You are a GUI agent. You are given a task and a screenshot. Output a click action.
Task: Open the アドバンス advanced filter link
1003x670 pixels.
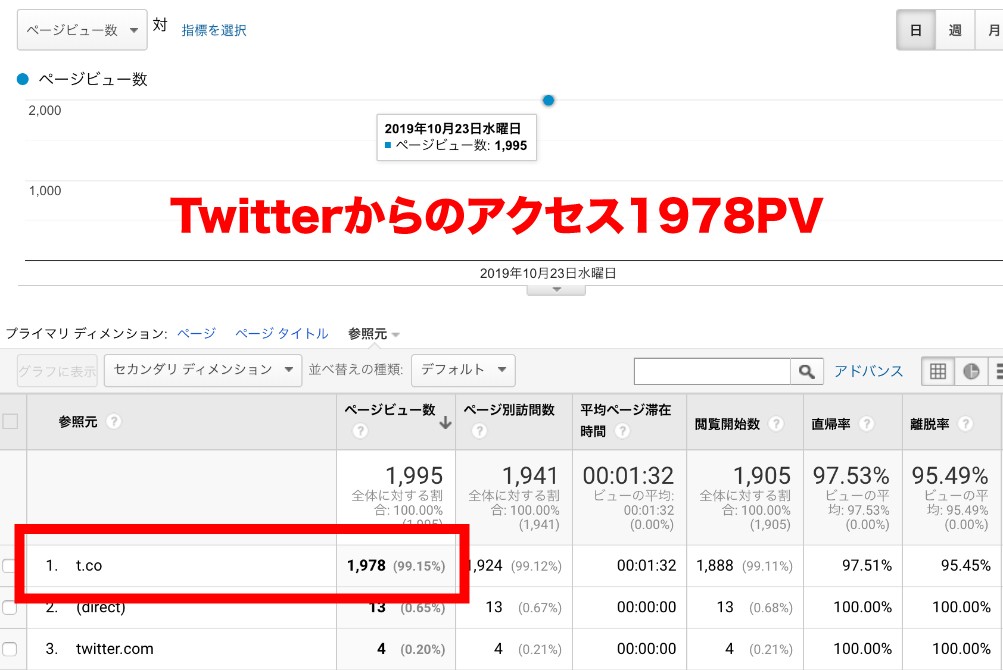point(868,371)
